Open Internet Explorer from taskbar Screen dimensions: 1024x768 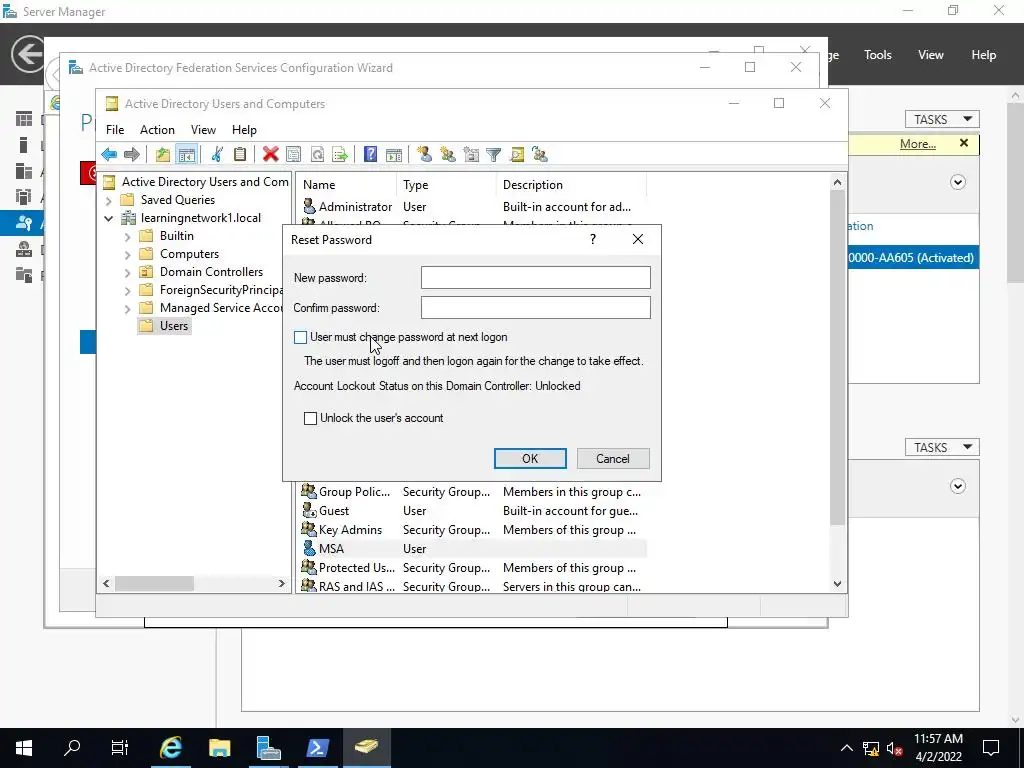tap(171, 747)
